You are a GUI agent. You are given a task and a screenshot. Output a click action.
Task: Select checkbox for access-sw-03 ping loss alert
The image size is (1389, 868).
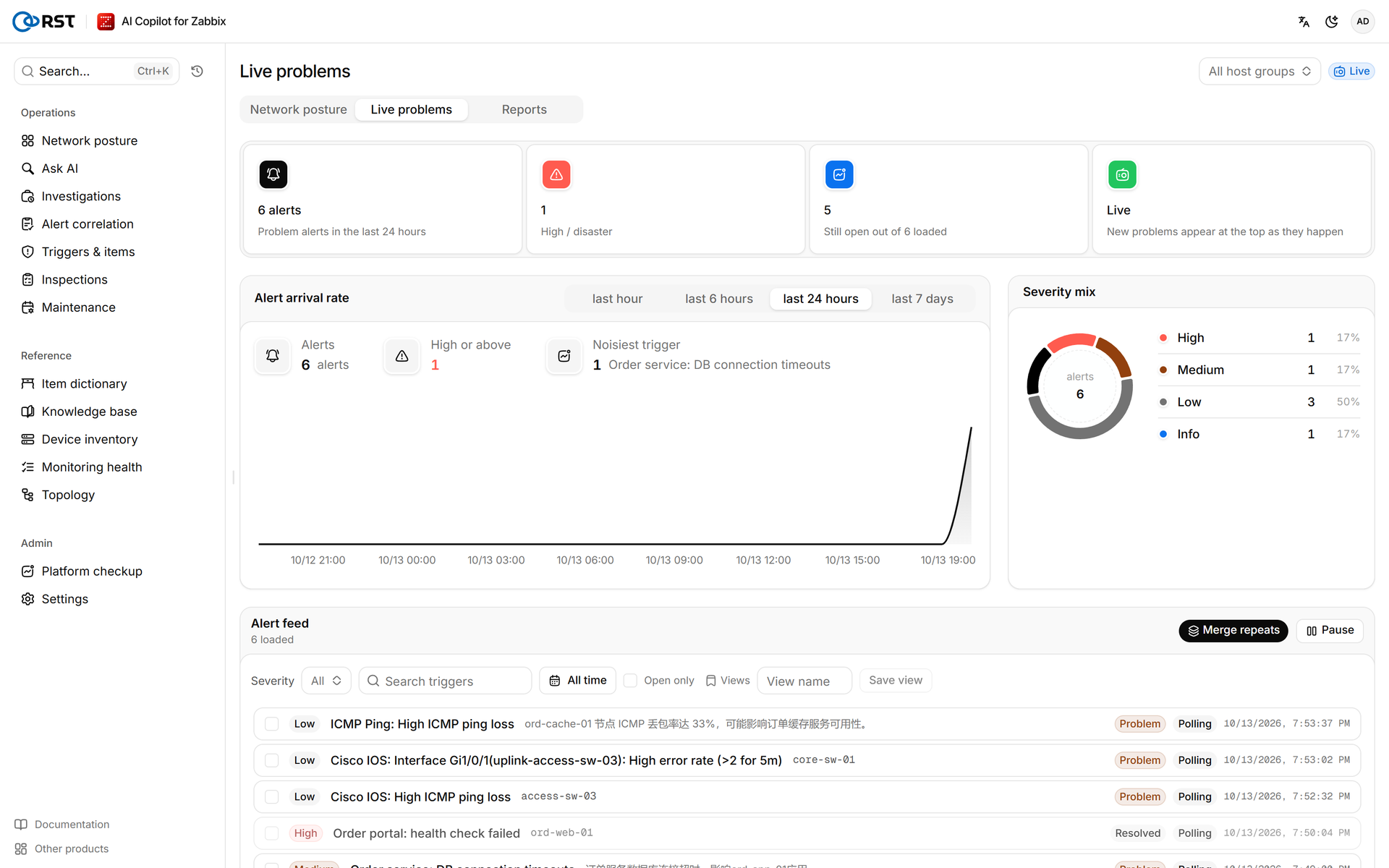[x=271, y=796]
